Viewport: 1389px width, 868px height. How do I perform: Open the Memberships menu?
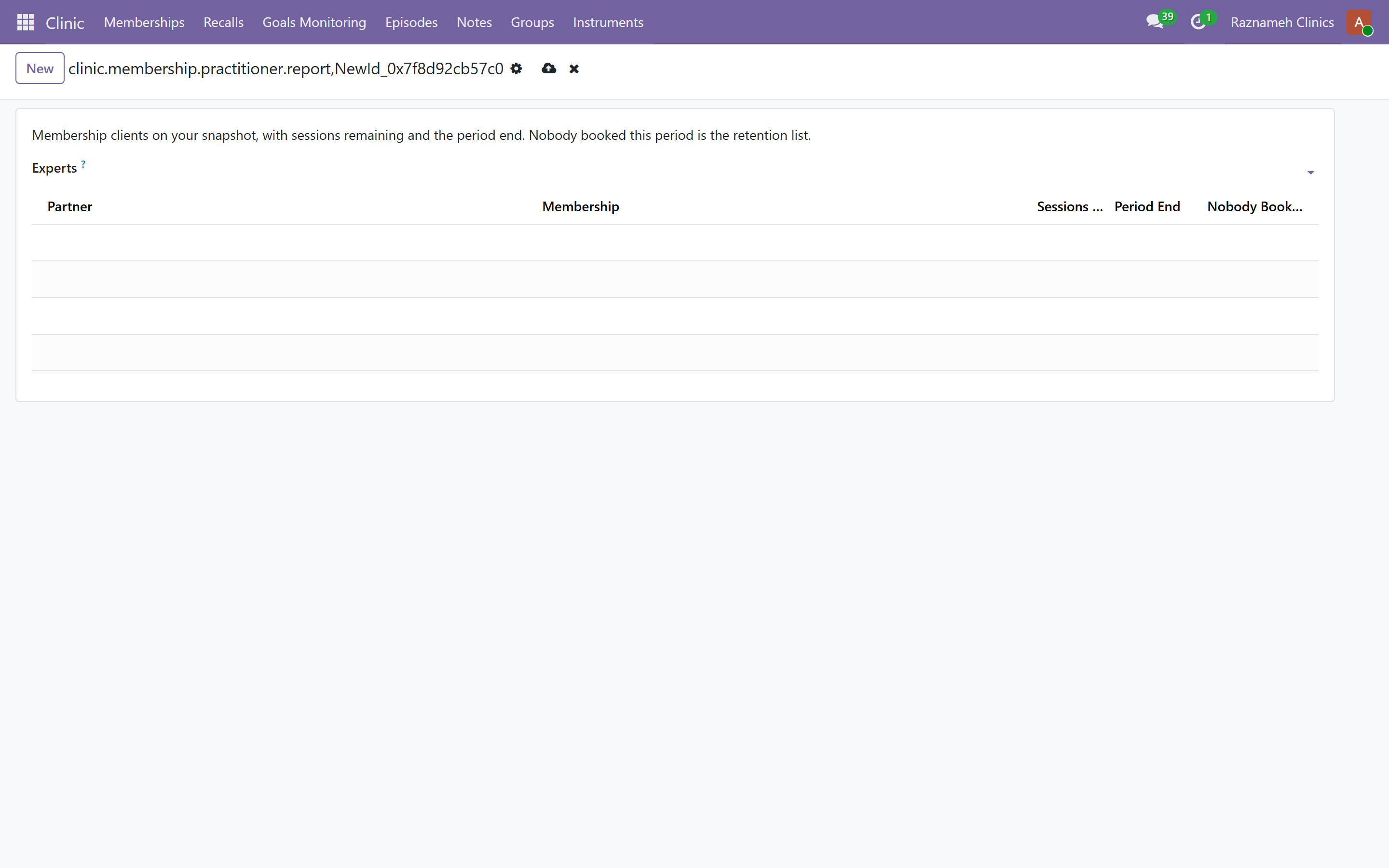144,22
